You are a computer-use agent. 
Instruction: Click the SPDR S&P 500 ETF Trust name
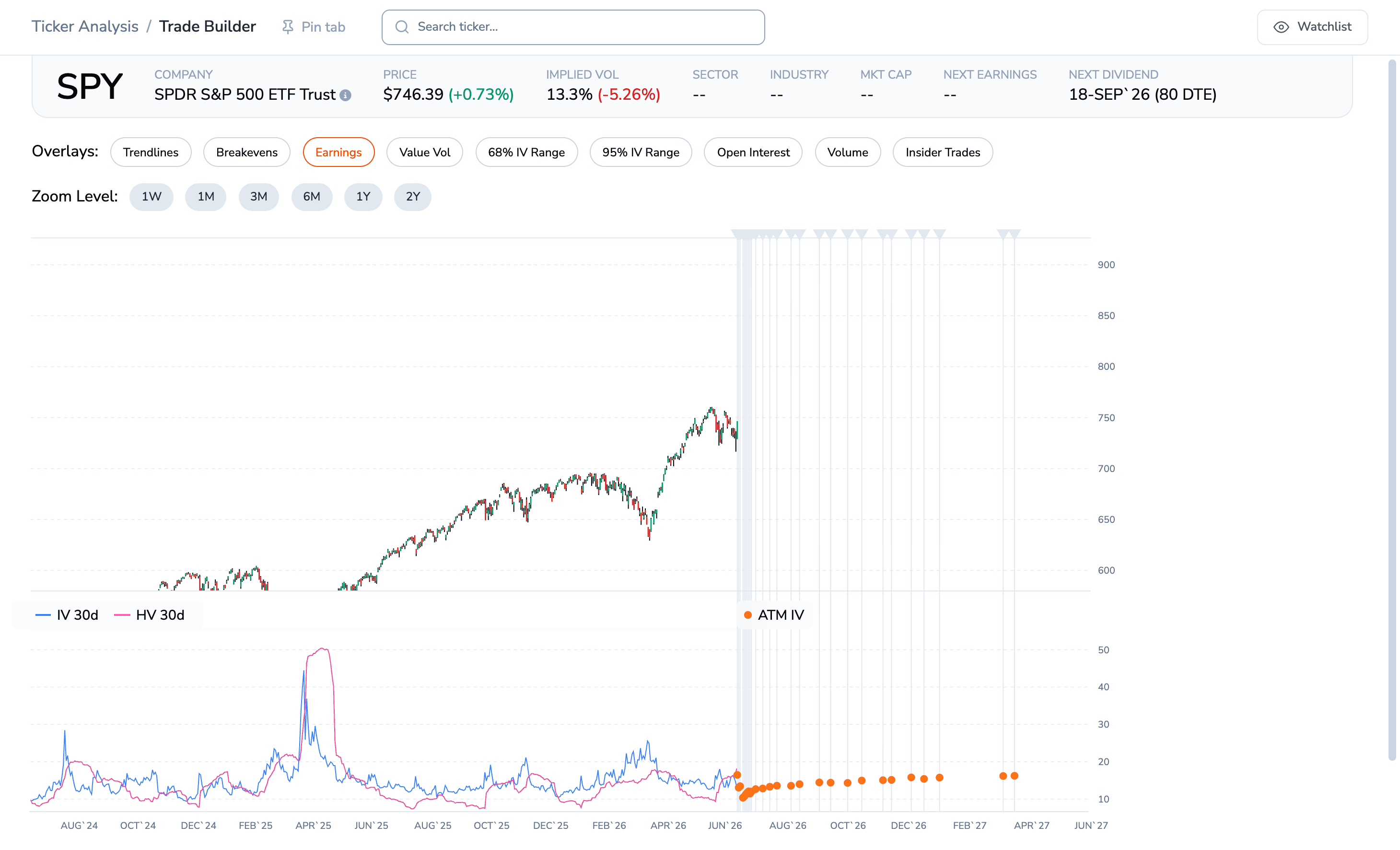click(x=245, y=94)
